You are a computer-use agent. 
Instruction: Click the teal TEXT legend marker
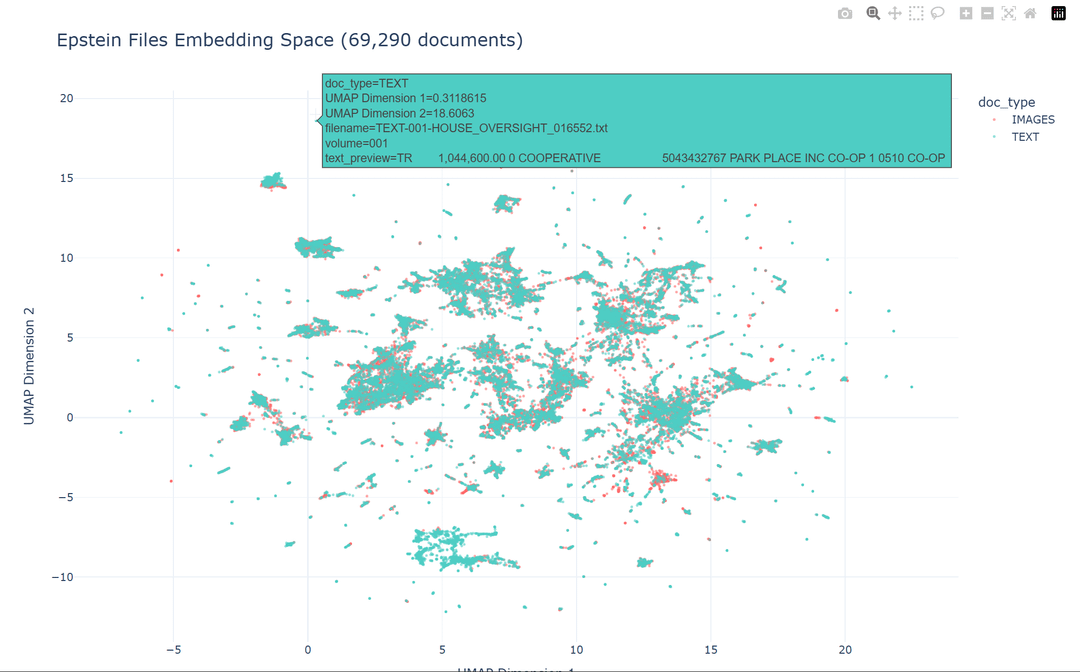[x=993, y=137]
